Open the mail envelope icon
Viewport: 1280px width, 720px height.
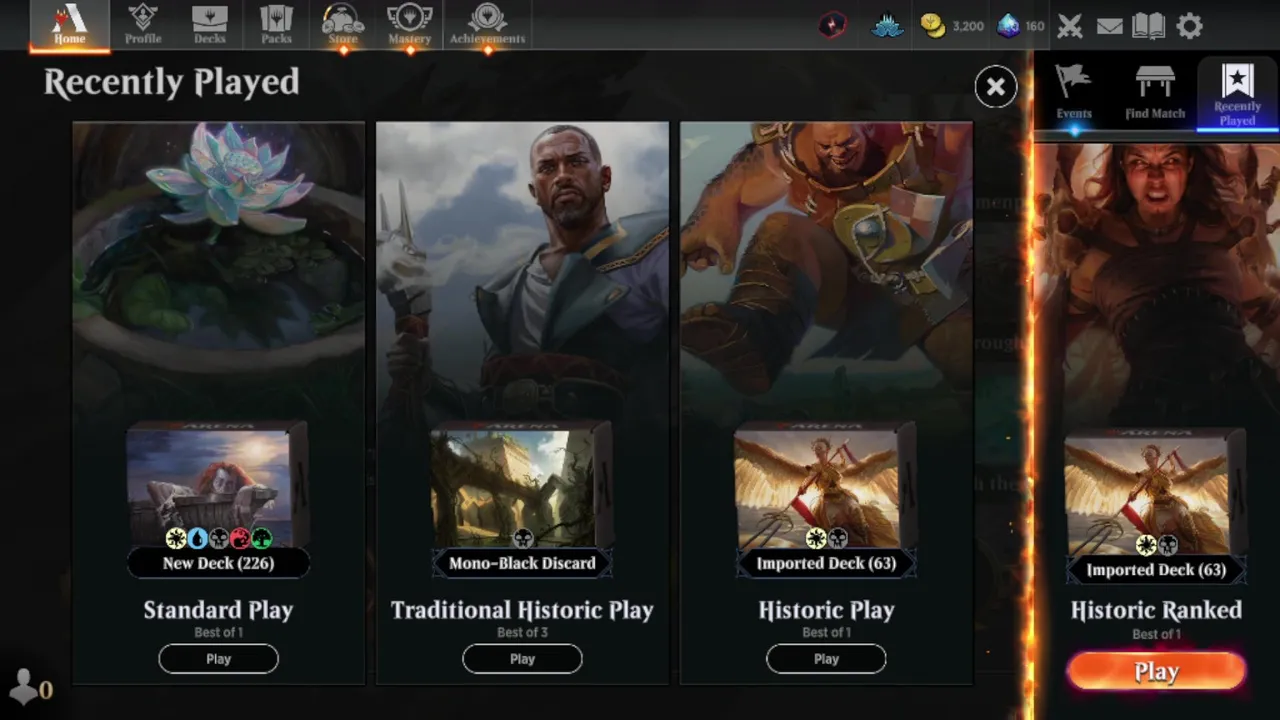(x=1109, y=27)
